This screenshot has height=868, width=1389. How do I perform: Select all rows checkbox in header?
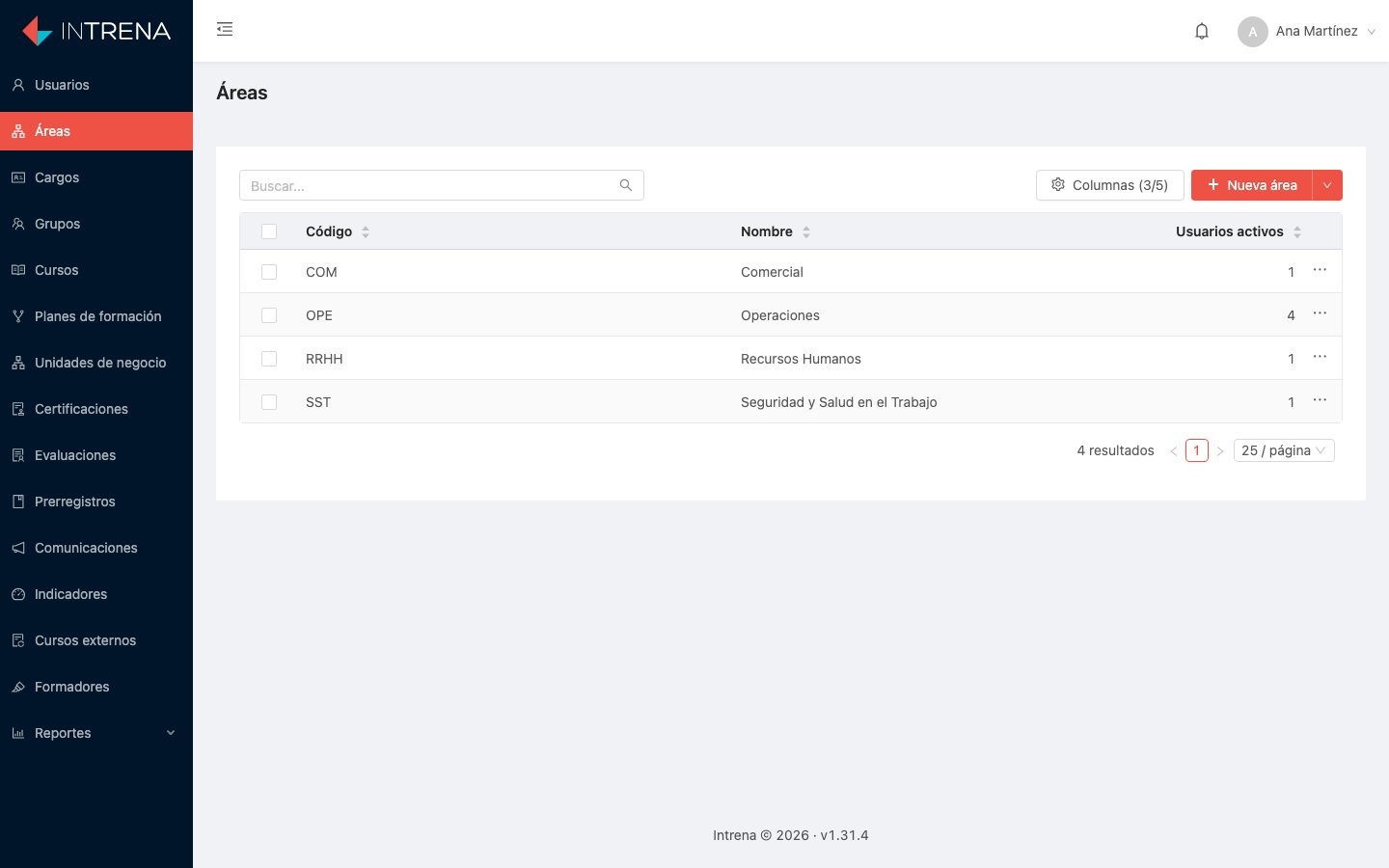(x=269, y=231)
